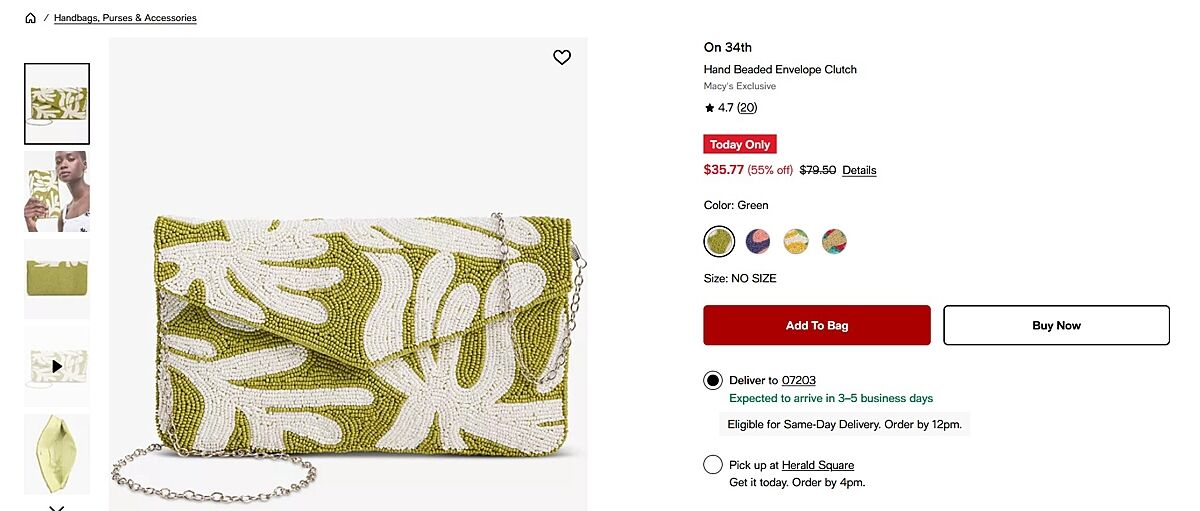
Task: Show the model holding clutch thumbnail
Action: (x=57, y=191)
